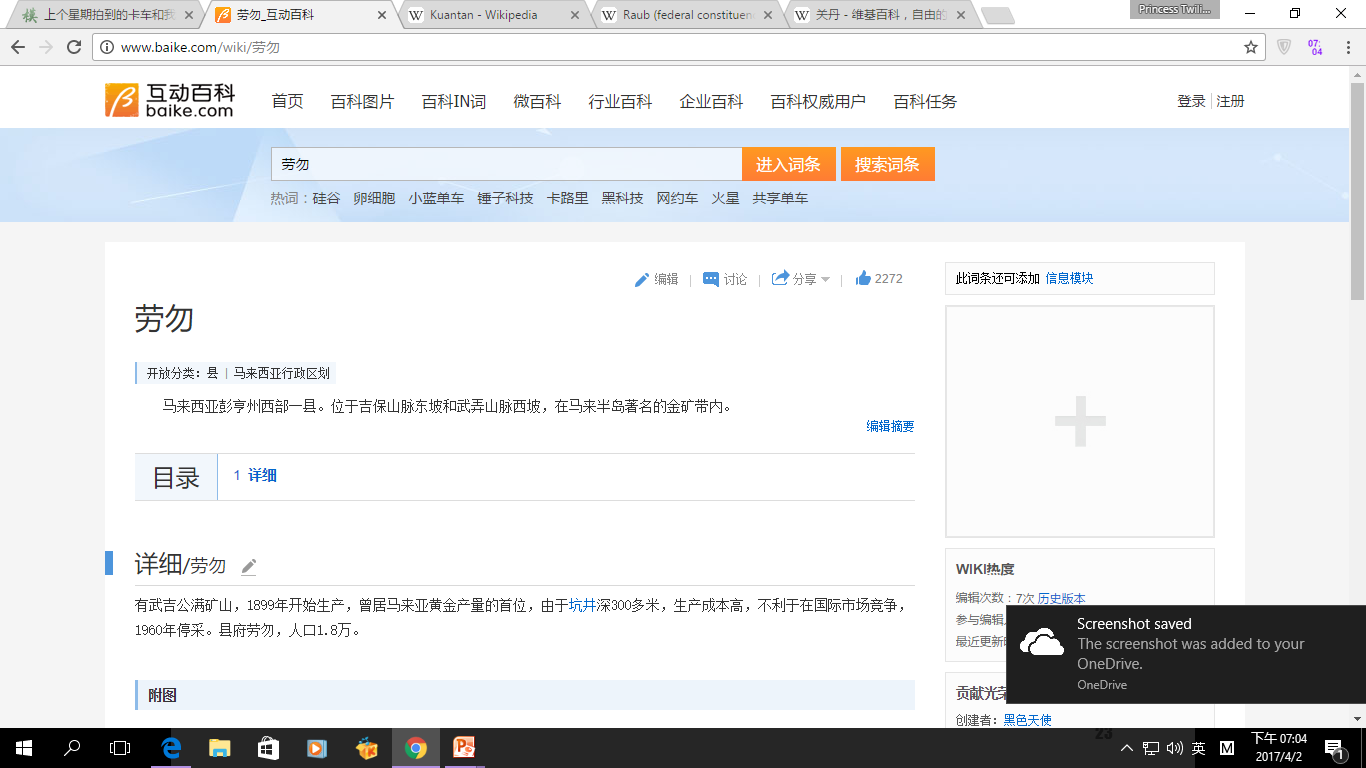Click the search box containing 劳勿
Viewport: 1366px width, 768px height.
tap(505, 164)
